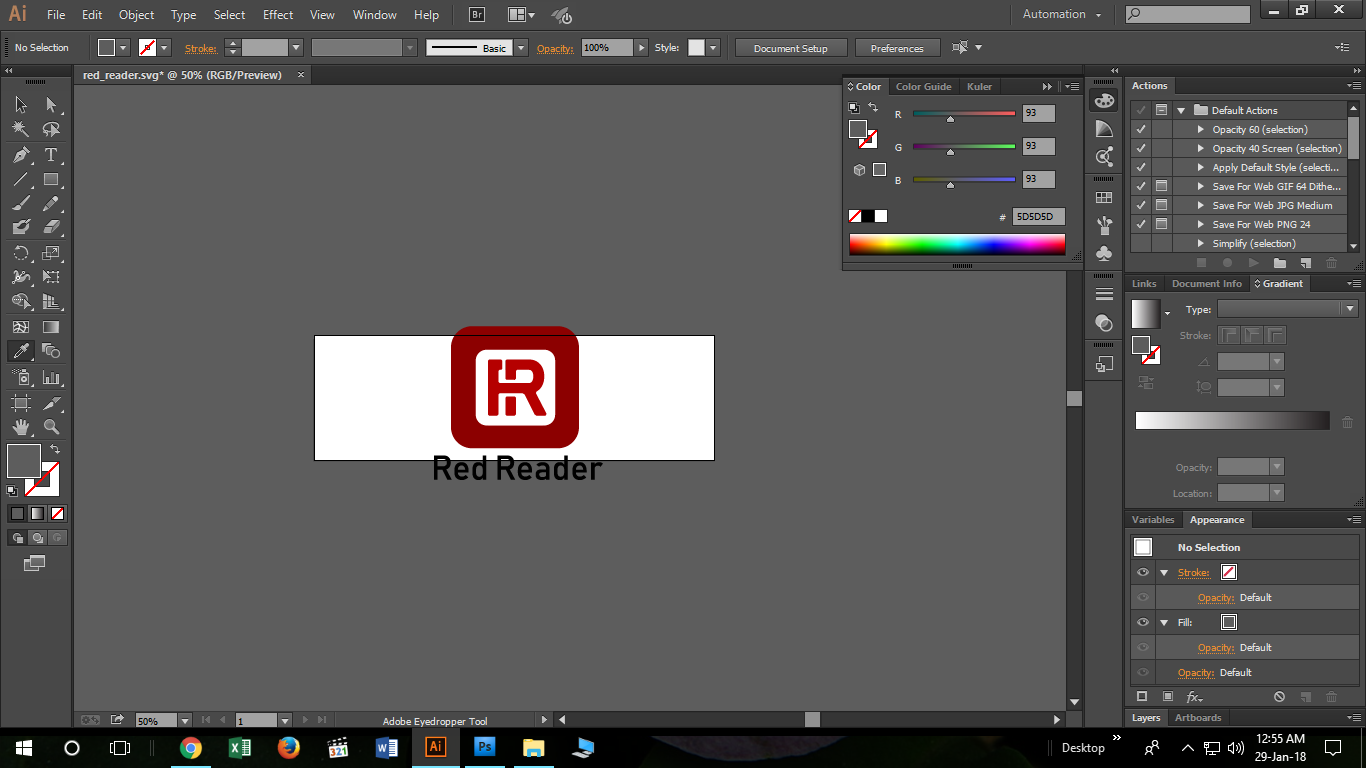The image size is (1366, 768).
Task: Open the Window menu
Action: click(375, 15)
